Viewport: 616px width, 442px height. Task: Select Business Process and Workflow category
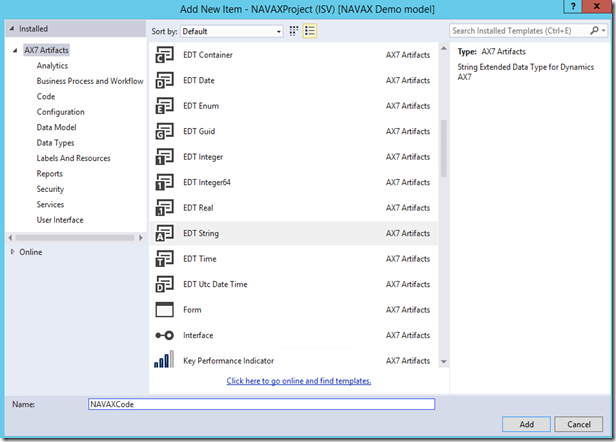pos(90,81)
